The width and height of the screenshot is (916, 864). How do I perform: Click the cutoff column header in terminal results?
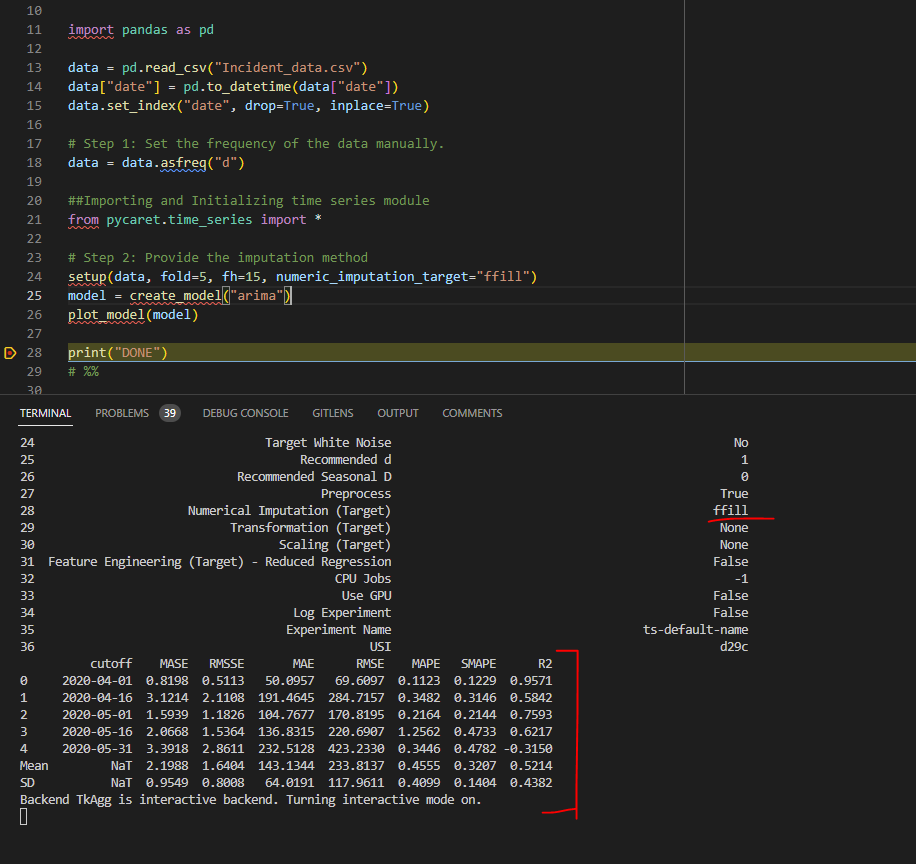point(111,662)
